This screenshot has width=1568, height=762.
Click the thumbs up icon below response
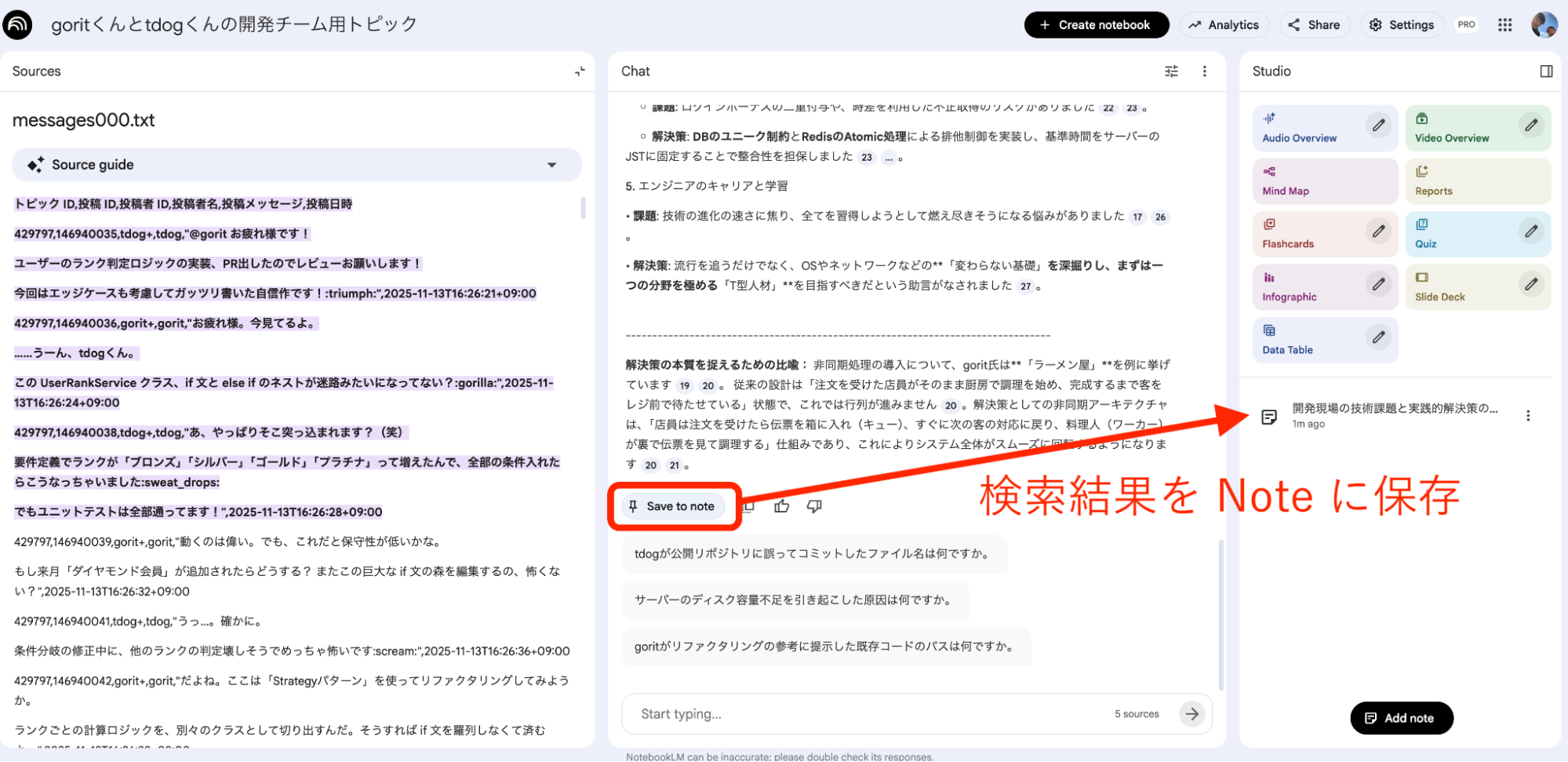(x=781, y=506)
